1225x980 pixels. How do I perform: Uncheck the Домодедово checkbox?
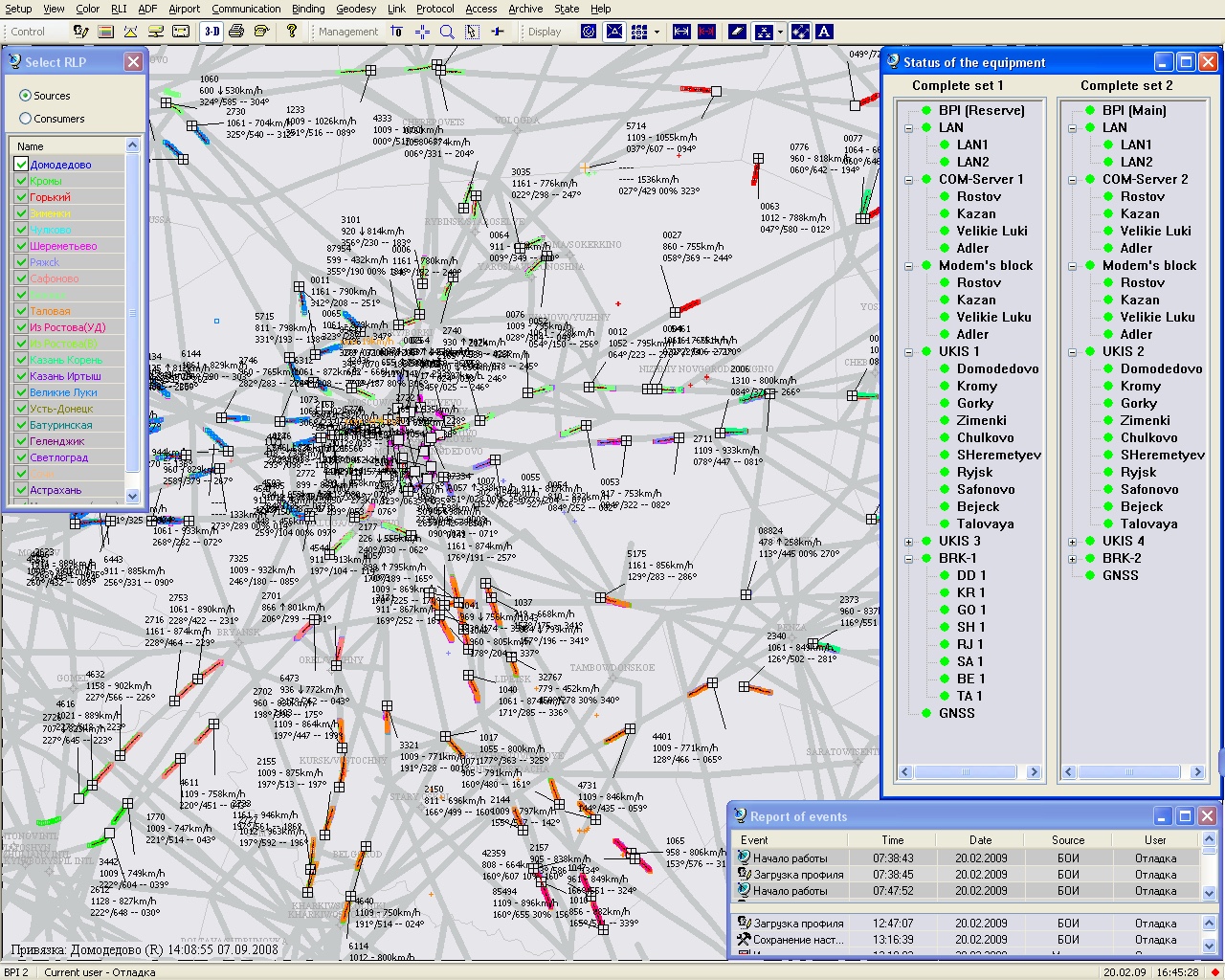pos(21,165)
